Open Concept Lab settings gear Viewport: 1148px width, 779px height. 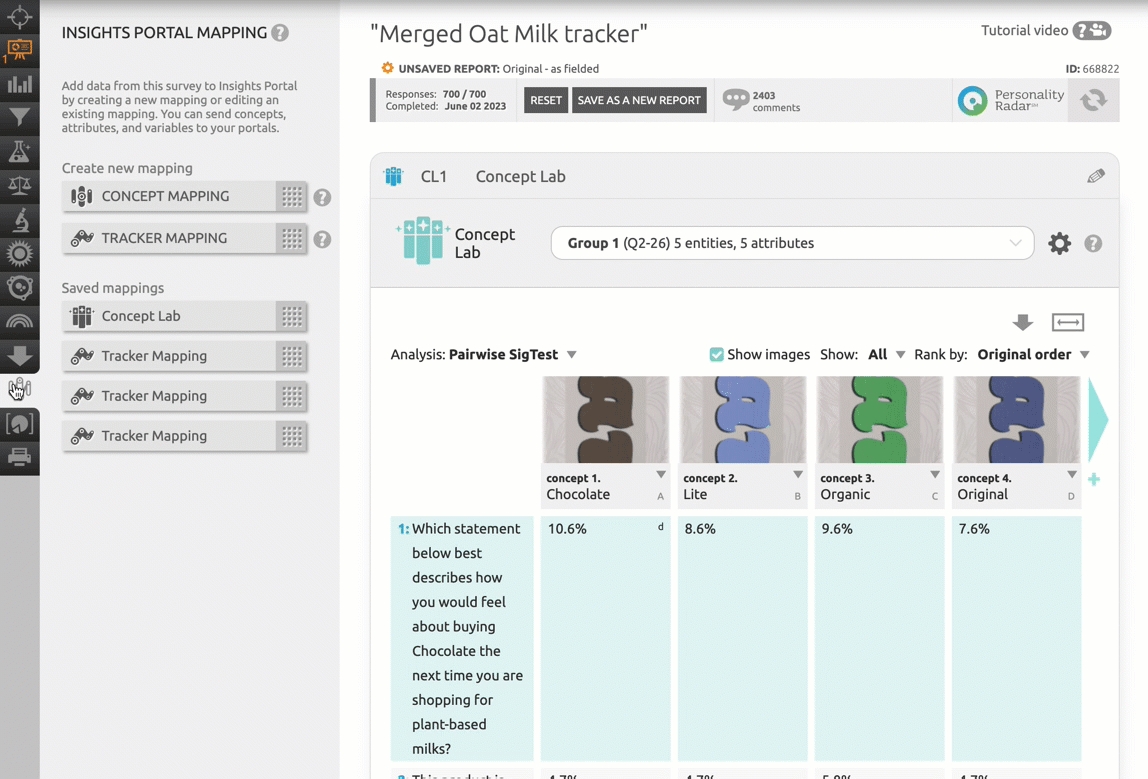point(1059,243)
